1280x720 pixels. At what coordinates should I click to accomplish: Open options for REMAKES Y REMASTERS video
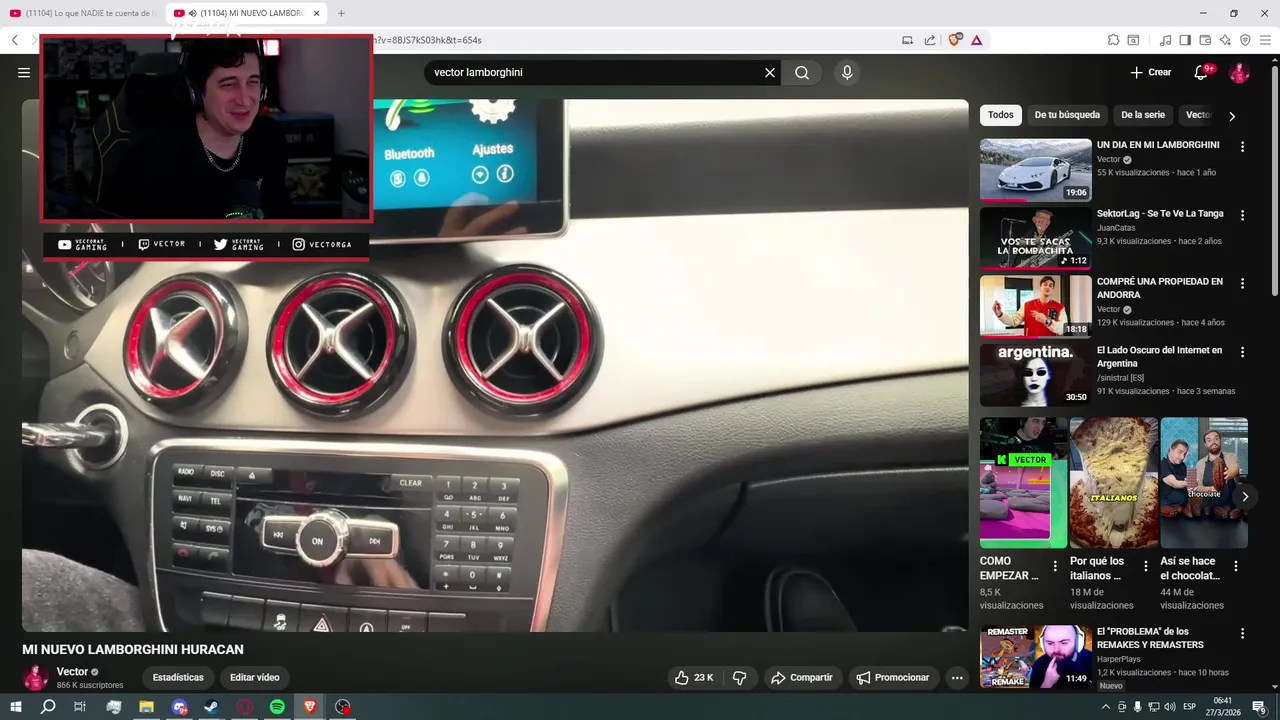(1242, 633)
